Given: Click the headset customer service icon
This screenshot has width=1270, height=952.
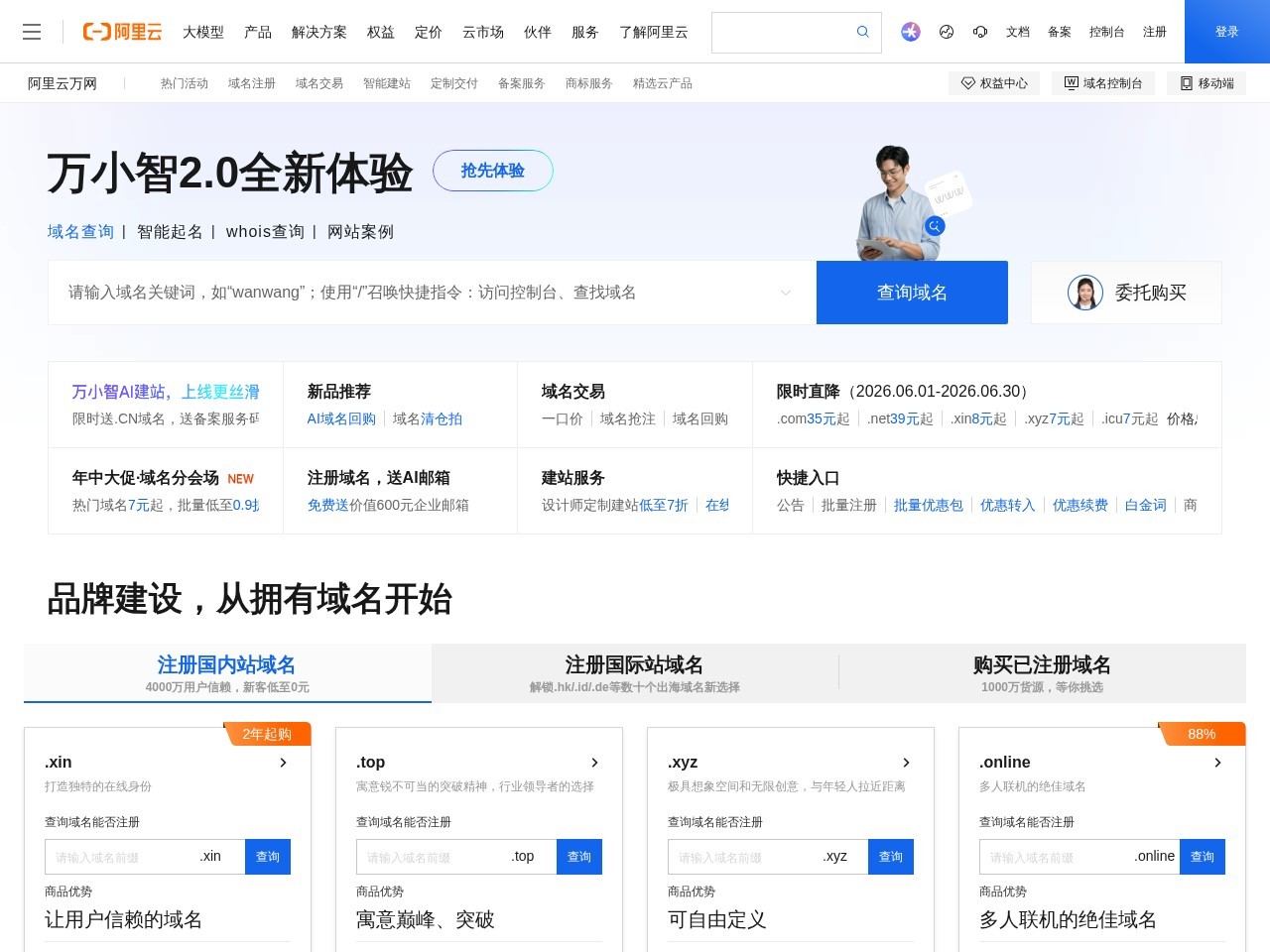Looking at the screenshot, I should click(980, 32).
